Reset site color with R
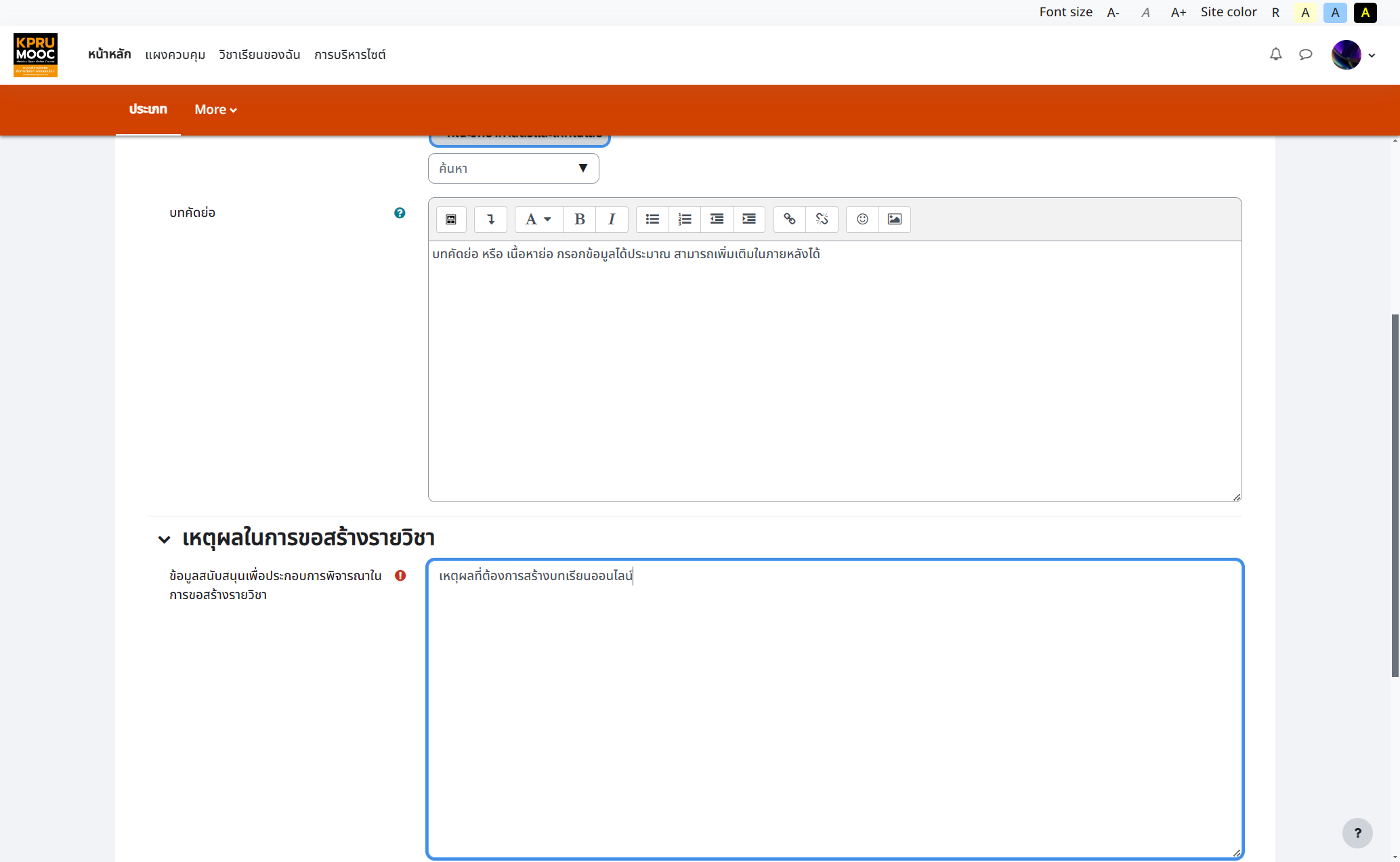The width and height of the screenshot is (1400, 862). point(1275,12)
